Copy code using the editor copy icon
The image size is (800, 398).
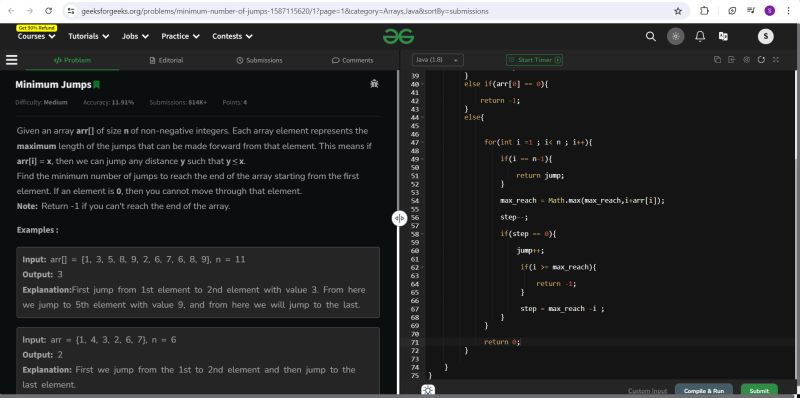click(717, 60)
